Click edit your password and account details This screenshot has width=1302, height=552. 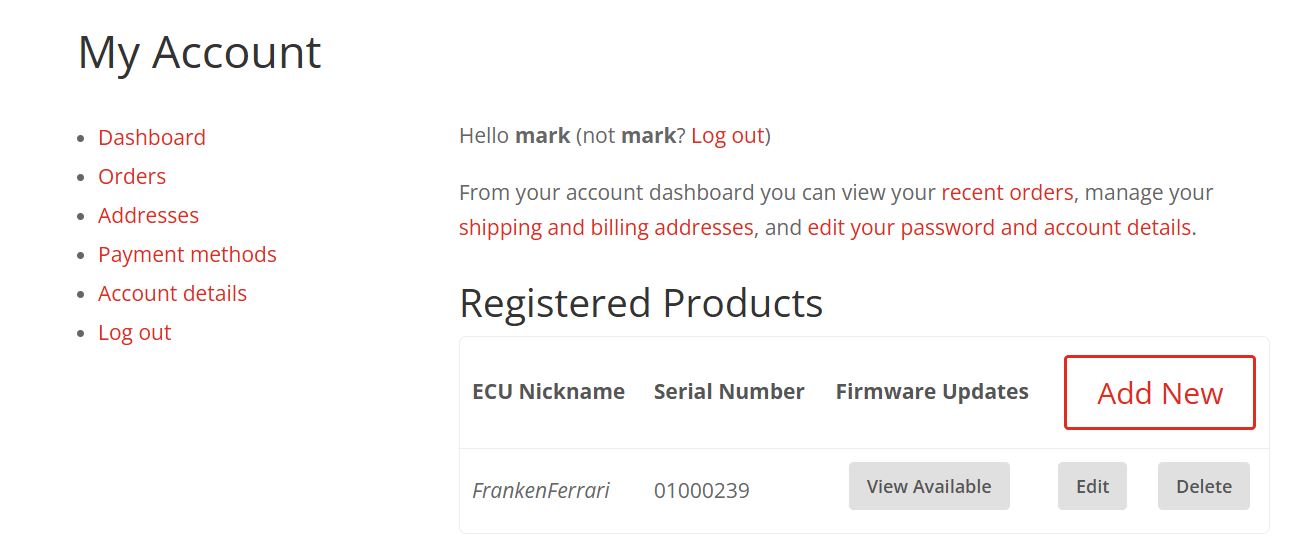[x=999, y=227]
